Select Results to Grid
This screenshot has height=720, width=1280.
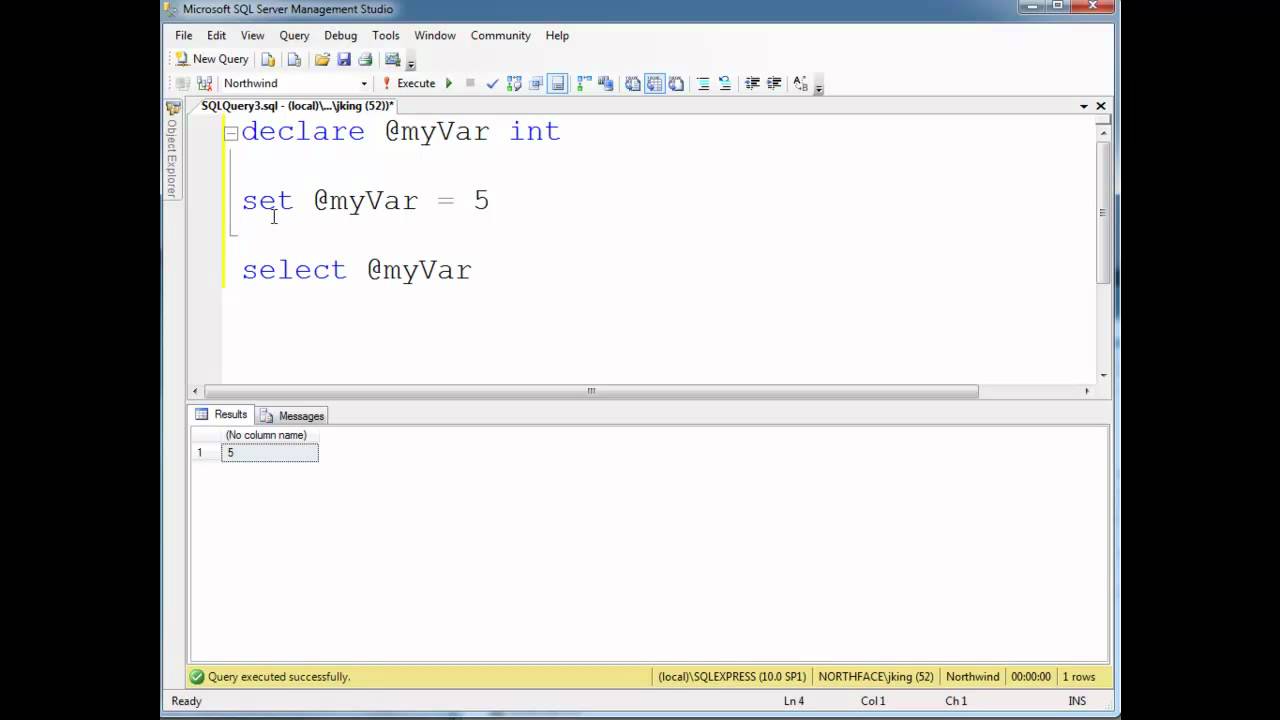point(655,83)
